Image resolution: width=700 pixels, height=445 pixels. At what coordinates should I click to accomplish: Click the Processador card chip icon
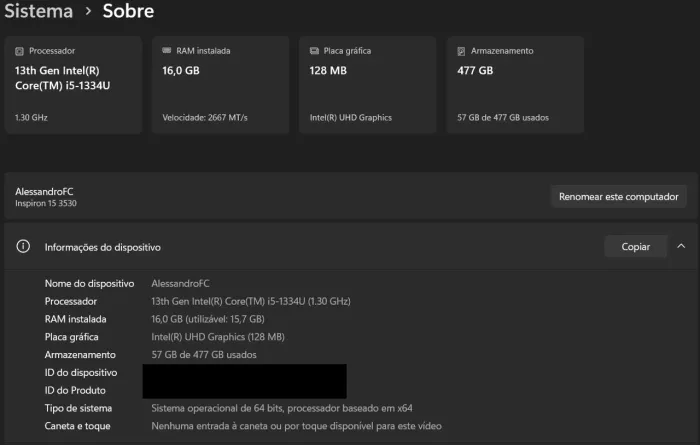coord(19,51)
